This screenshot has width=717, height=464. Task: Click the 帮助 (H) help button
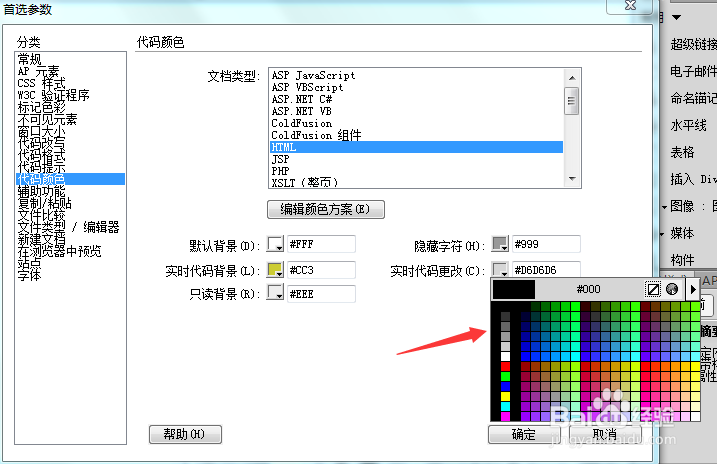[185, 434]
